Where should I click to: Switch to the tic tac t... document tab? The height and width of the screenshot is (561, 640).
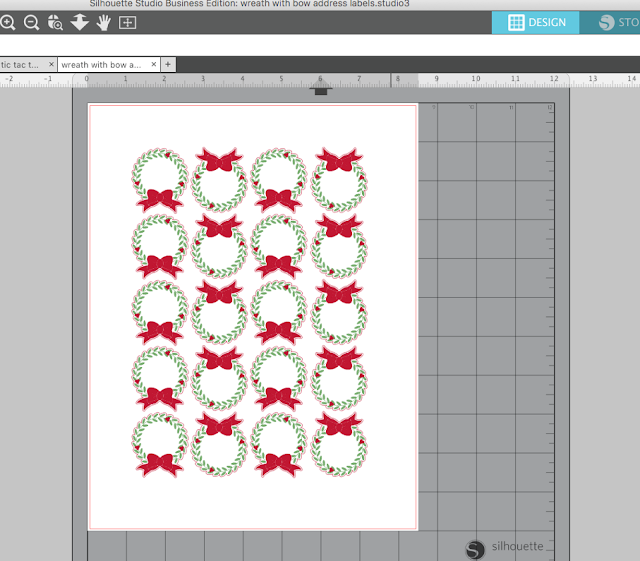click(x=20, y=65)
